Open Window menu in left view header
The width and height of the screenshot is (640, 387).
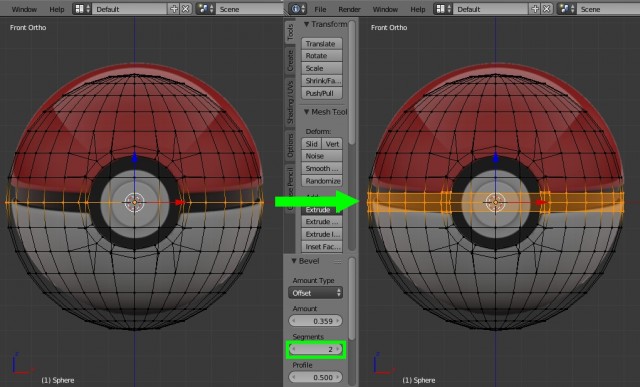24,9
